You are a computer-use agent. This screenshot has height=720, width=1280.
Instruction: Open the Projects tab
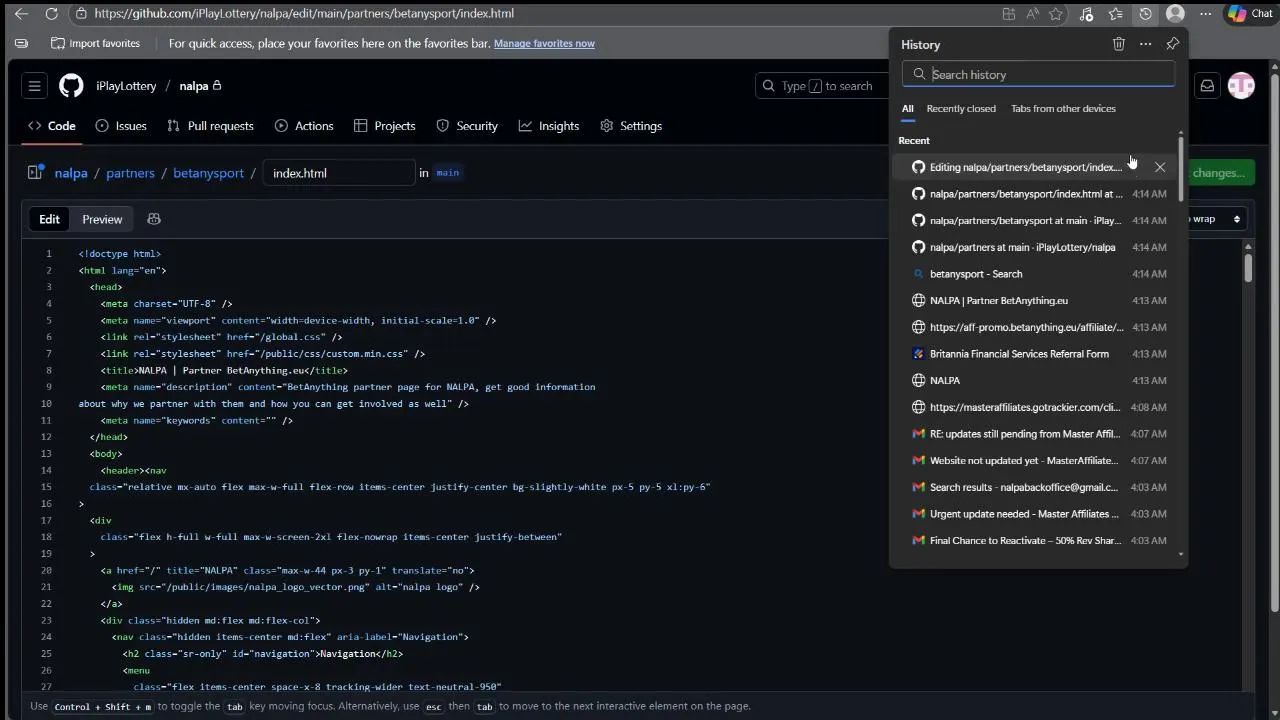pos(385,126)
